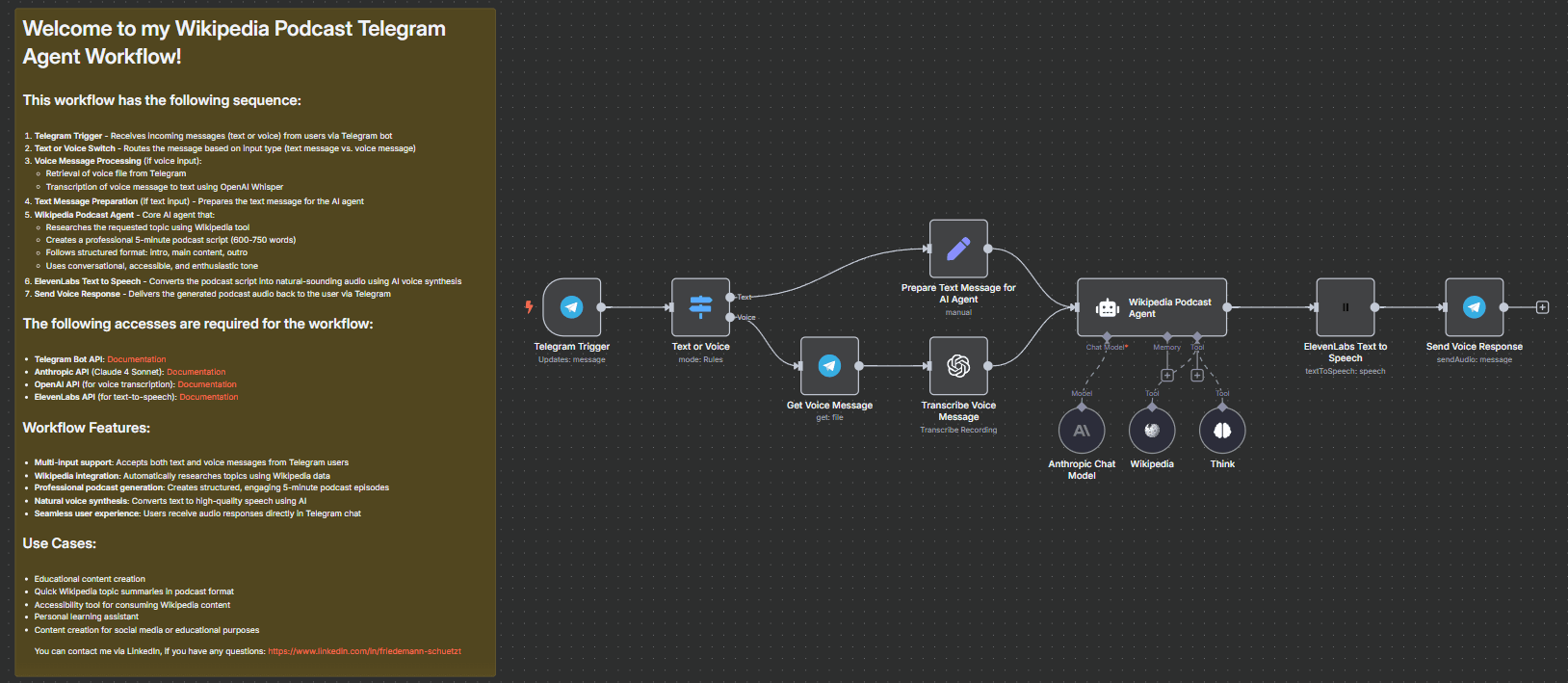Click the 'Professional podcast generation' feature bullet
Screen dimensions: 1568x683
click(x=212, y=487)
